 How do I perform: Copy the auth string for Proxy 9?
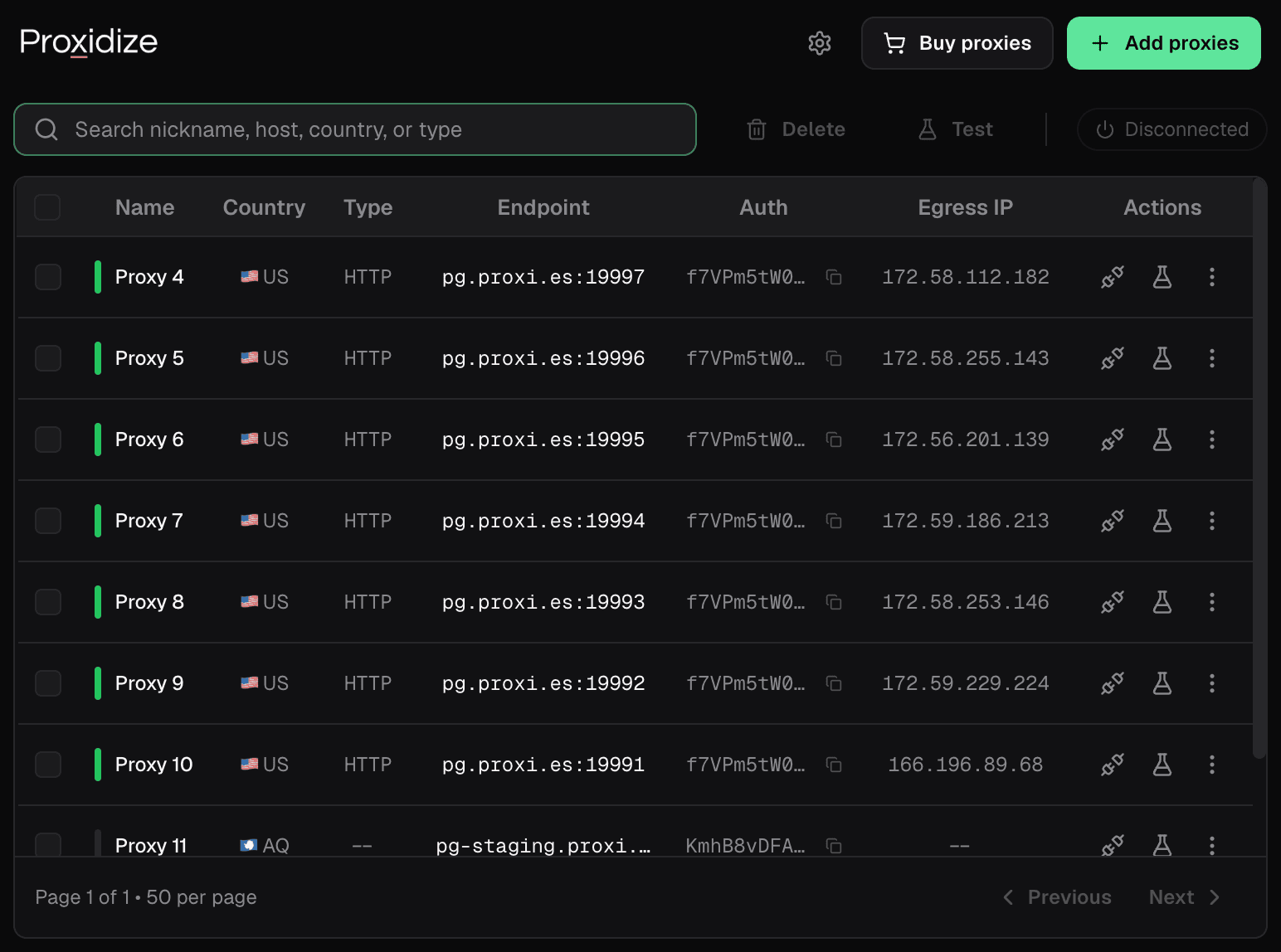coord(834,684)
